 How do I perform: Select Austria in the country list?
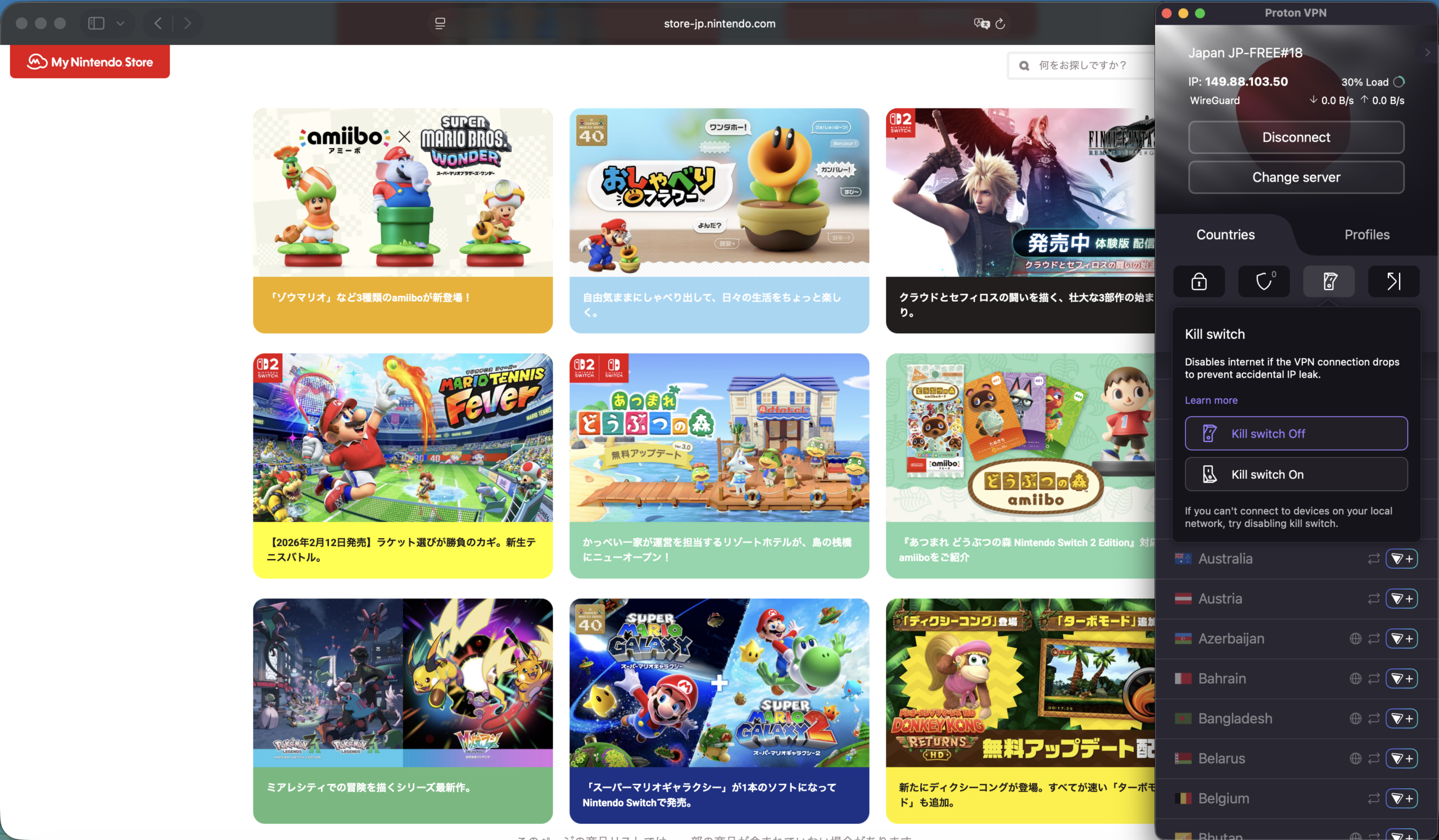pos(1220,598)
